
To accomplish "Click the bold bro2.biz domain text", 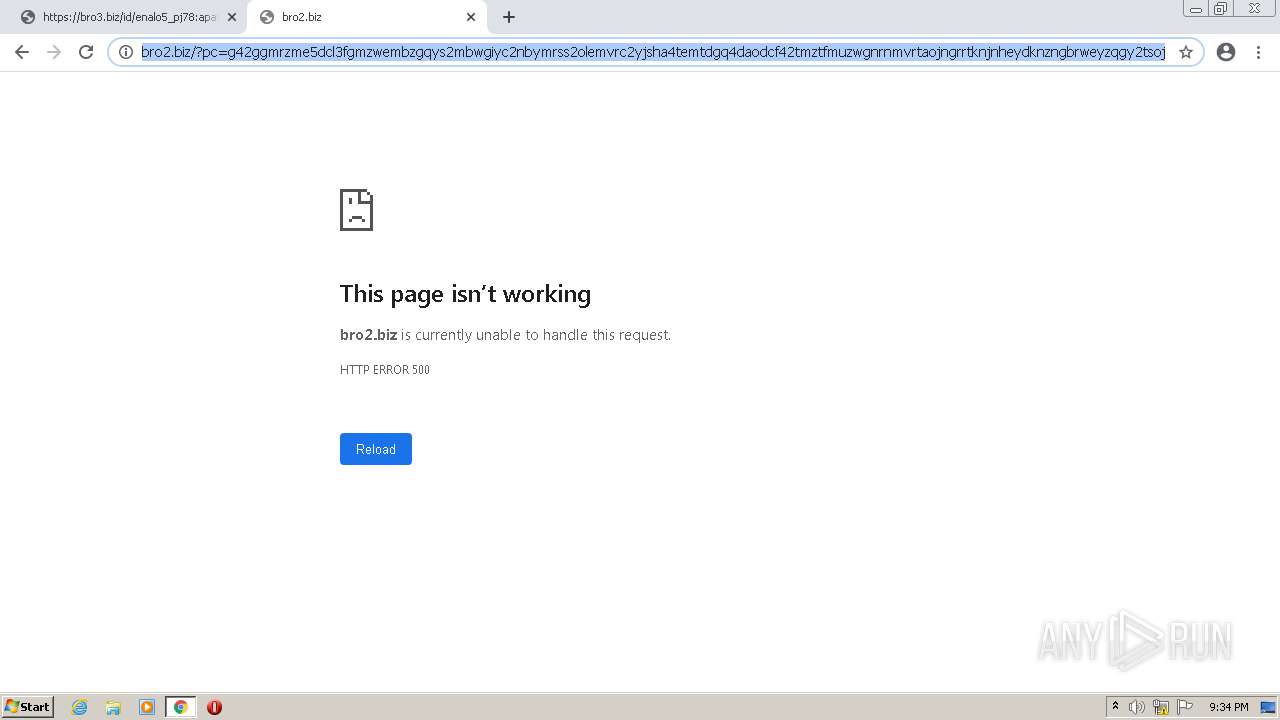I will coord(368,335).
